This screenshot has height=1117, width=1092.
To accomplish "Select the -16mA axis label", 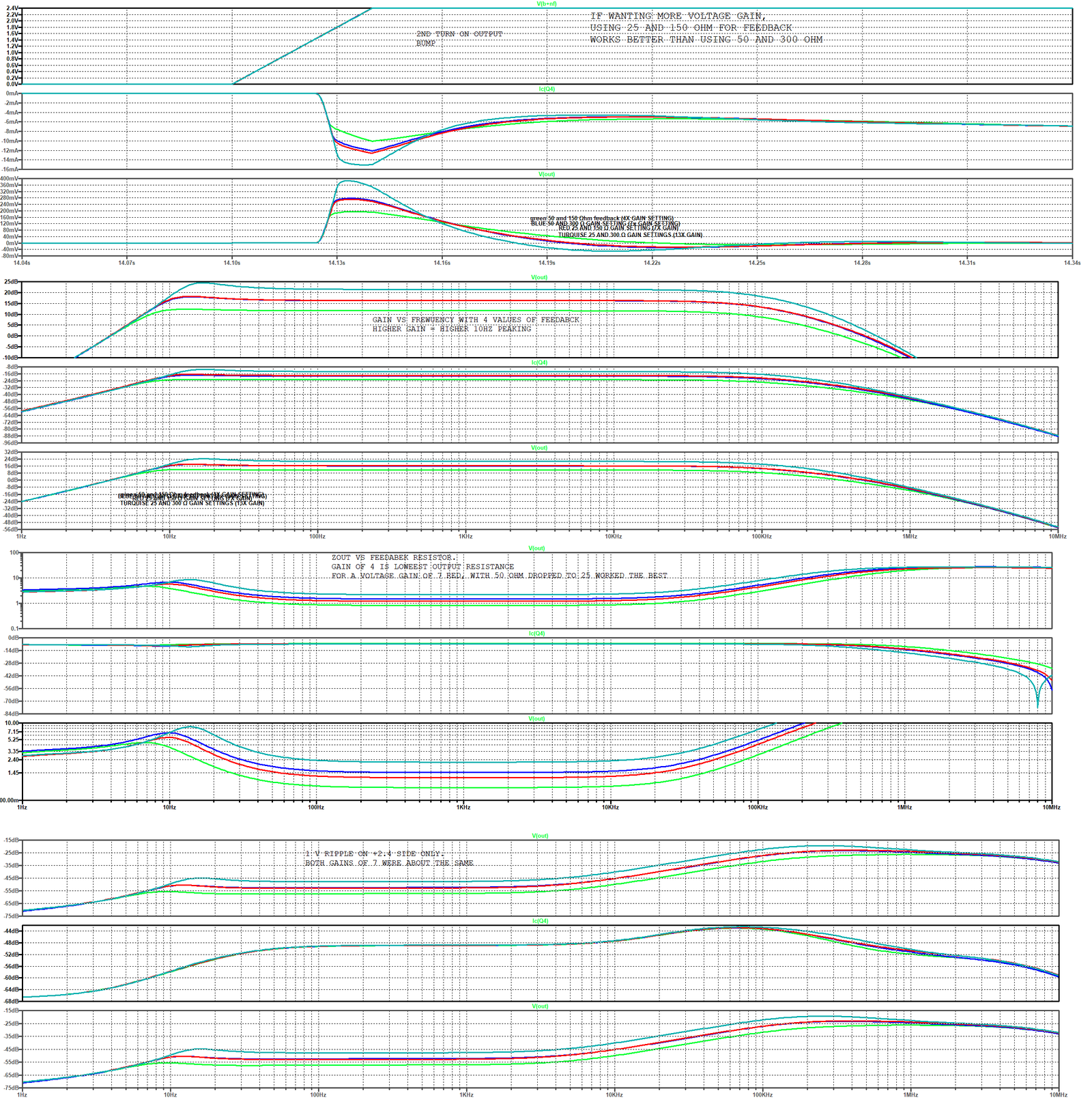I will 12,169.
